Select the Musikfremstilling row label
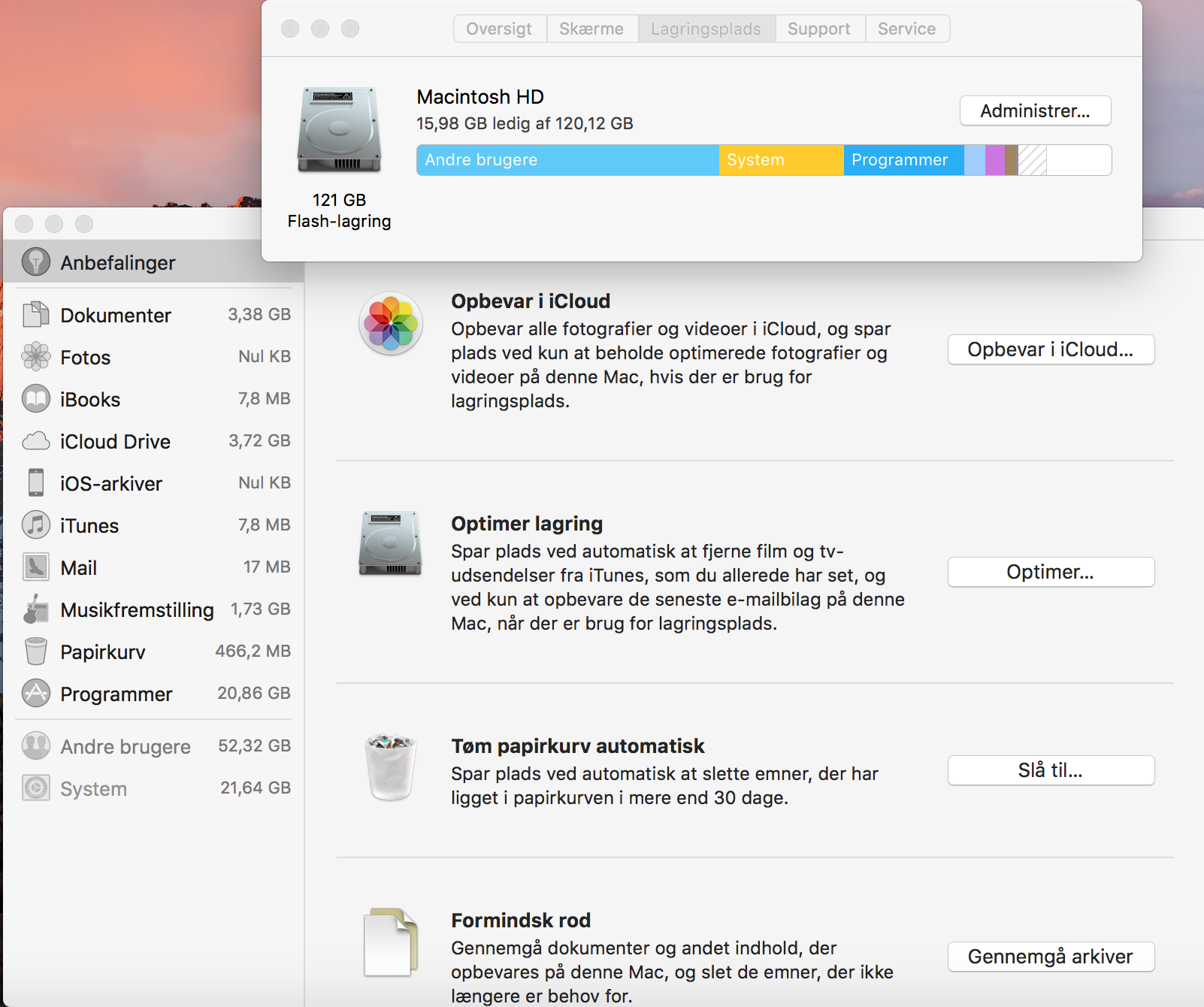This screenshot has height=1007, width=1204. [x=137, y=610]
